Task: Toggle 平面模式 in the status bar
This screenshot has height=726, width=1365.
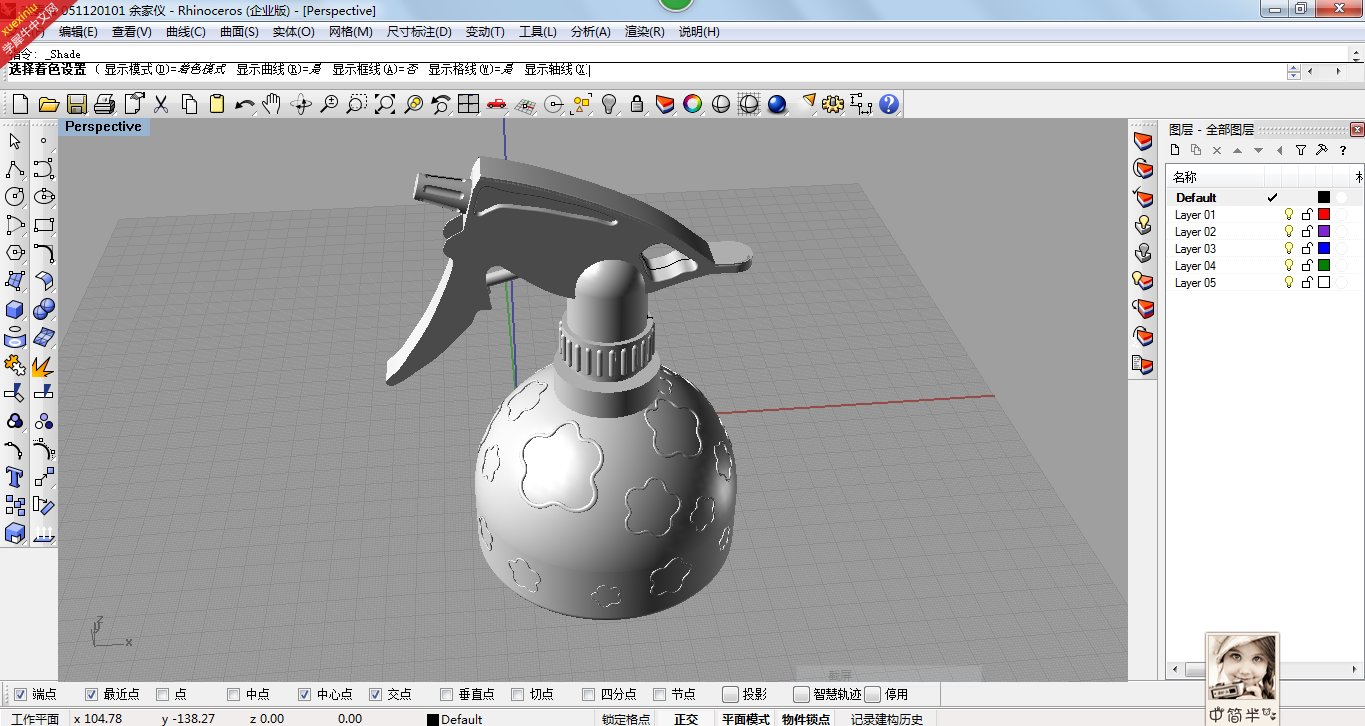Action: coord(746,719)
